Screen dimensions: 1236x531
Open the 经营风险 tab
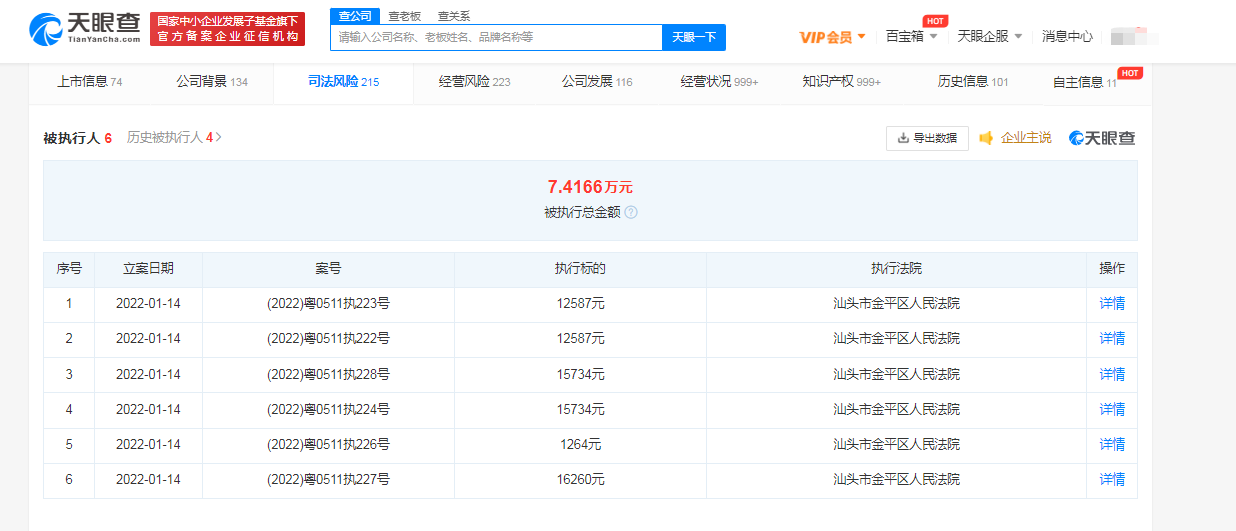[x=474, y=82]
